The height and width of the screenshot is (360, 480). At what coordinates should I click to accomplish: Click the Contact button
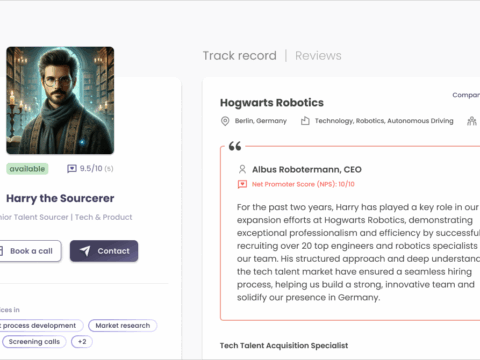(104, 251)
